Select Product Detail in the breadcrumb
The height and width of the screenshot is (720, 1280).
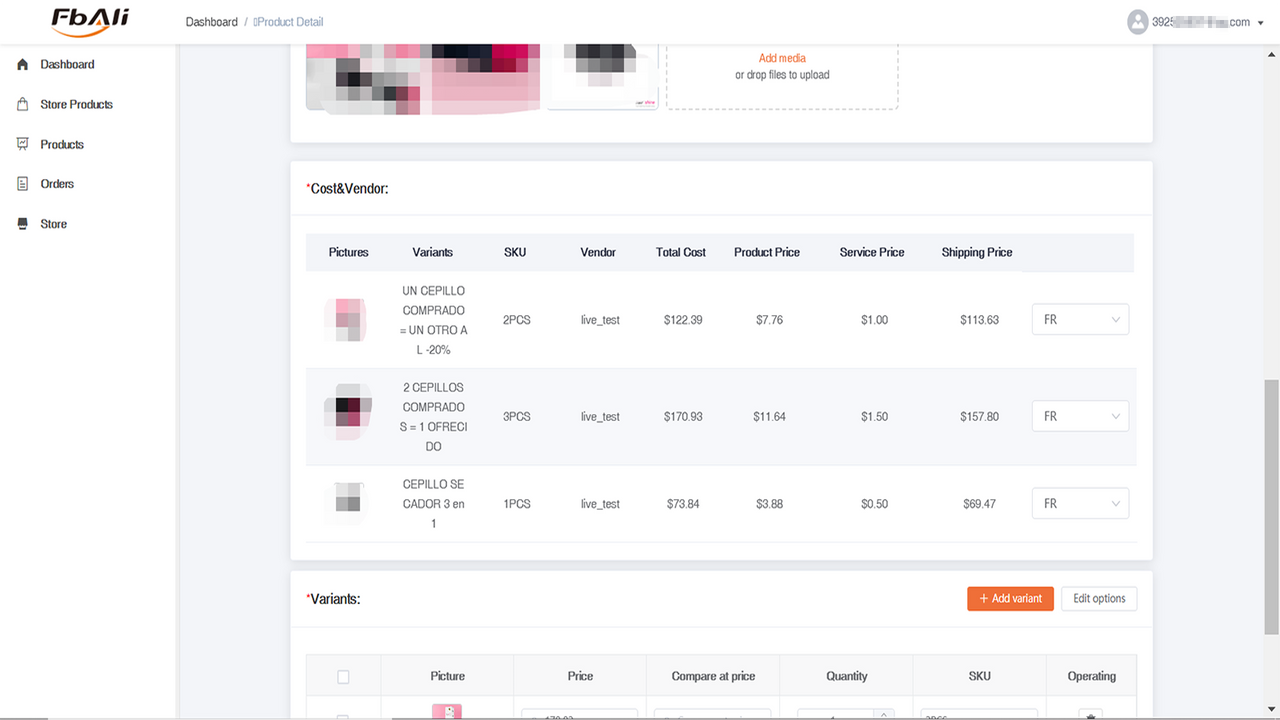click(290, 21)
